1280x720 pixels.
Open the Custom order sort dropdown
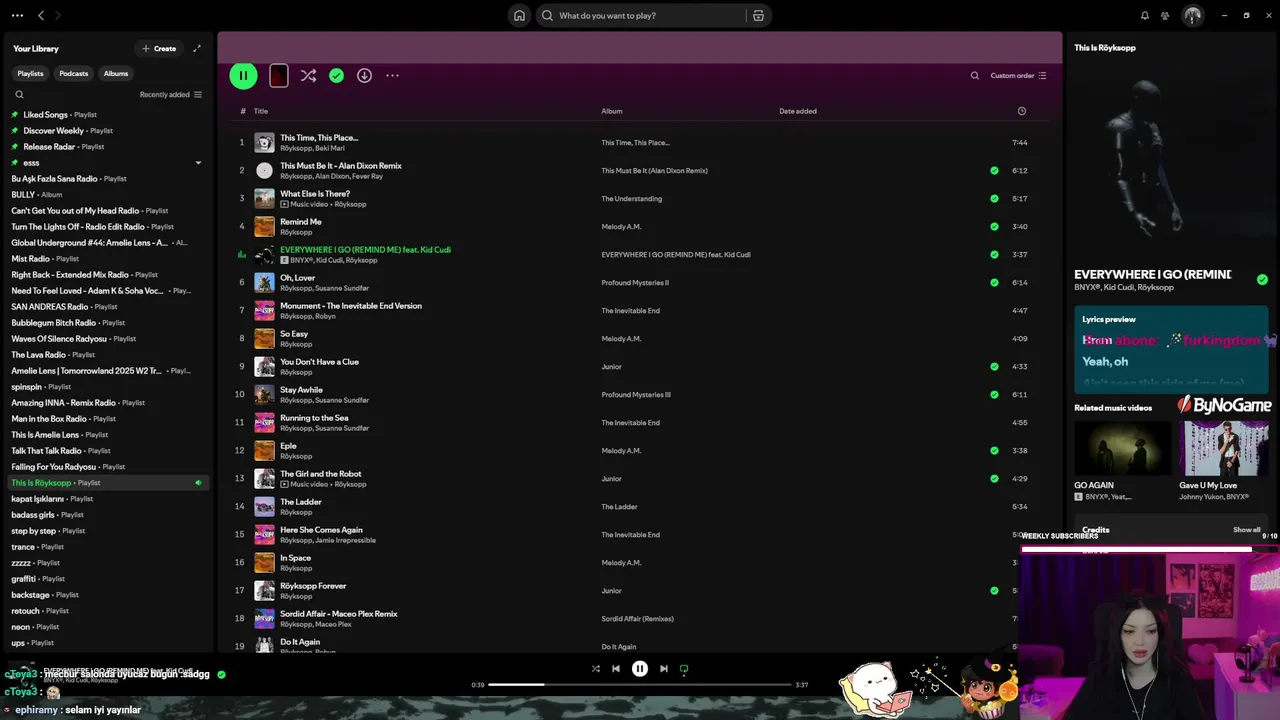(x=1018, y=75)
